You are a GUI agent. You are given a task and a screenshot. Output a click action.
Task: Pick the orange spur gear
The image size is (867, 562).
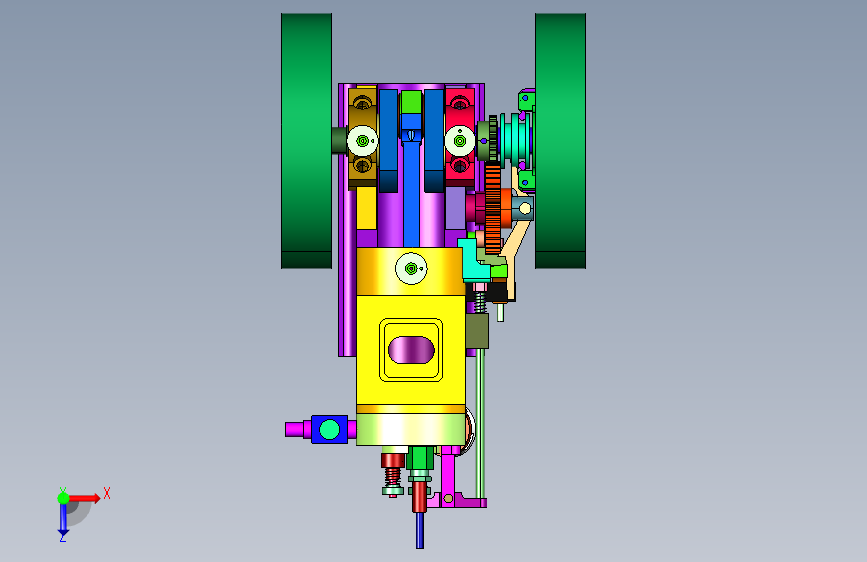[x=493, y=207]
